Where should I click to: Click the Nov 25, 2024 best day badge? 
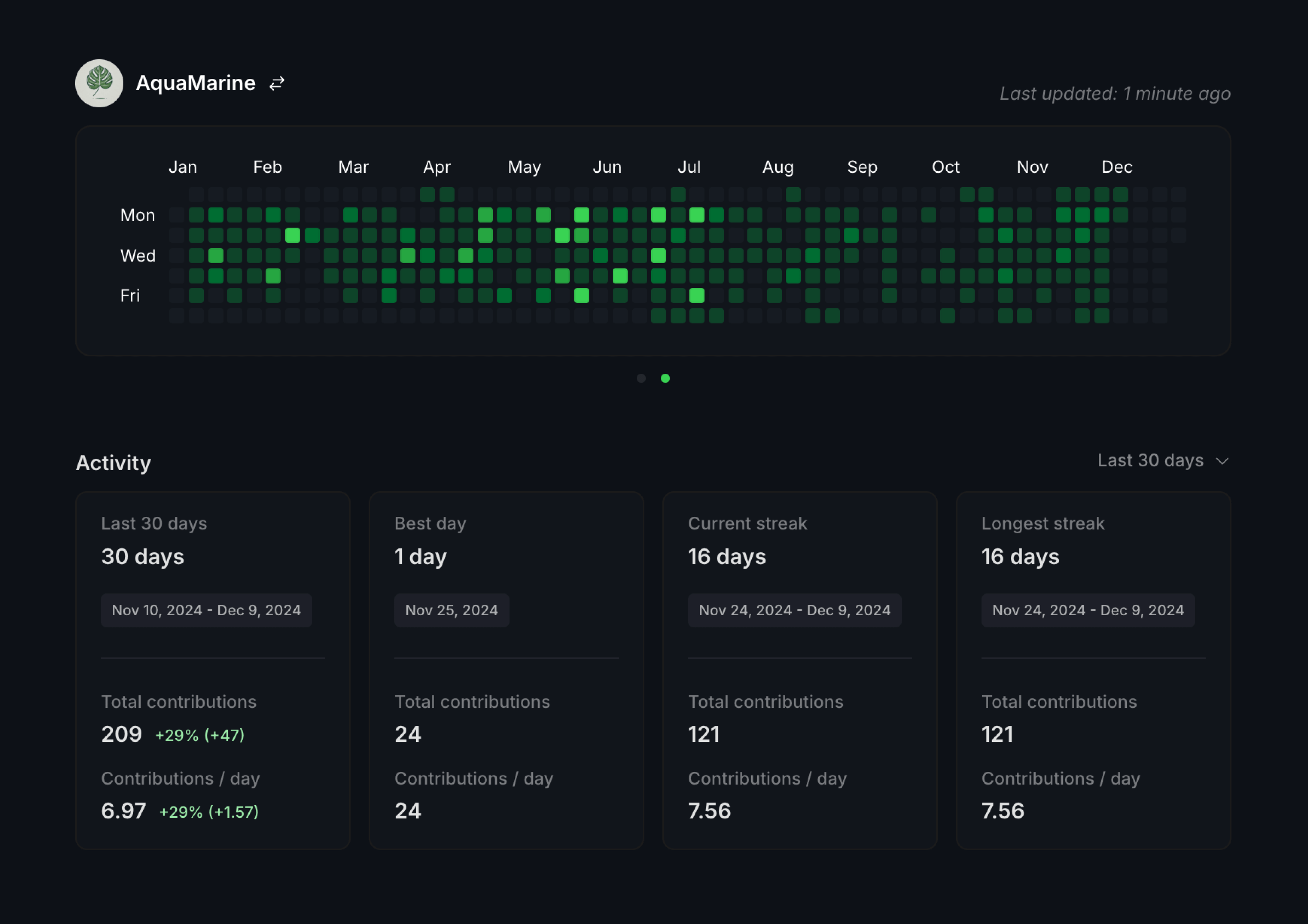451,610
